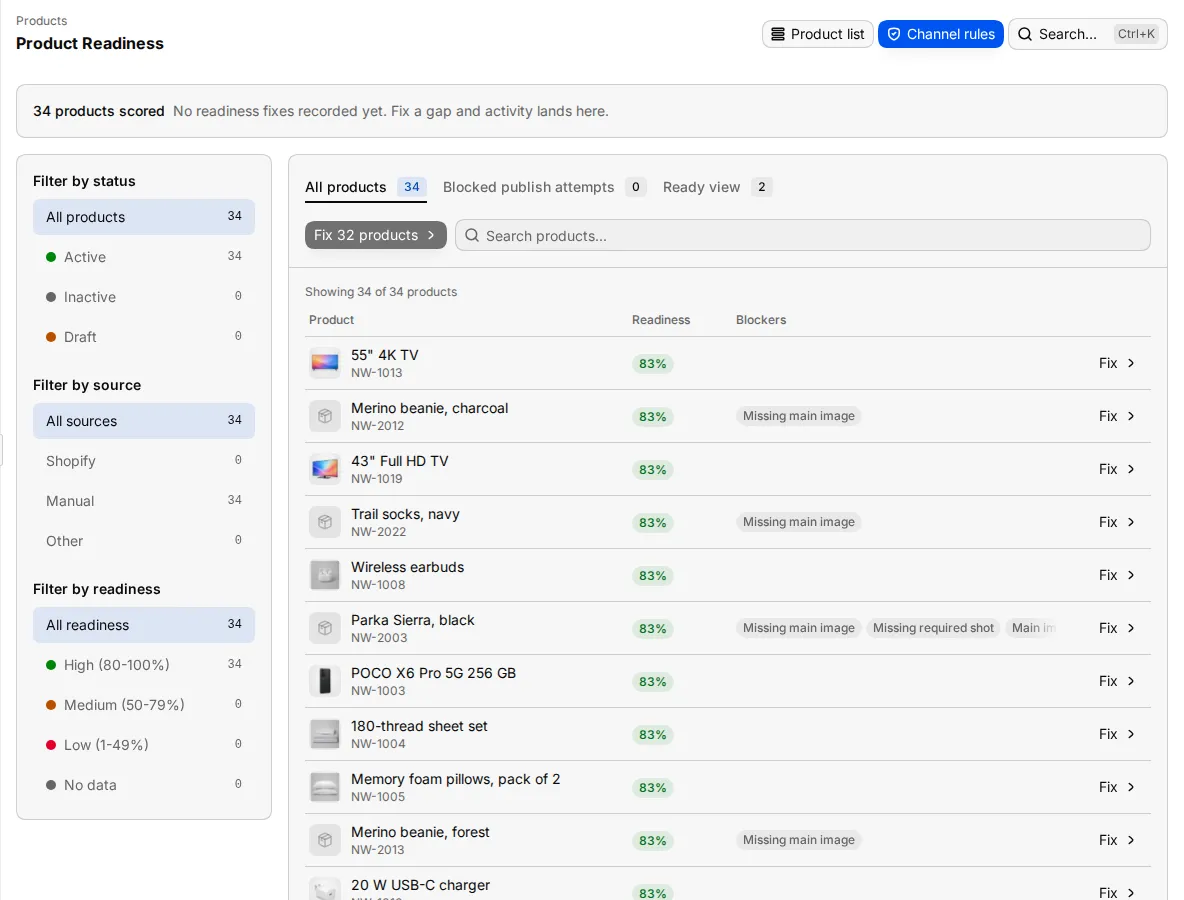The height and width of the screenshot is (900, 1184).
Task: Filter by Shopify source
Action: click(143, 461)
